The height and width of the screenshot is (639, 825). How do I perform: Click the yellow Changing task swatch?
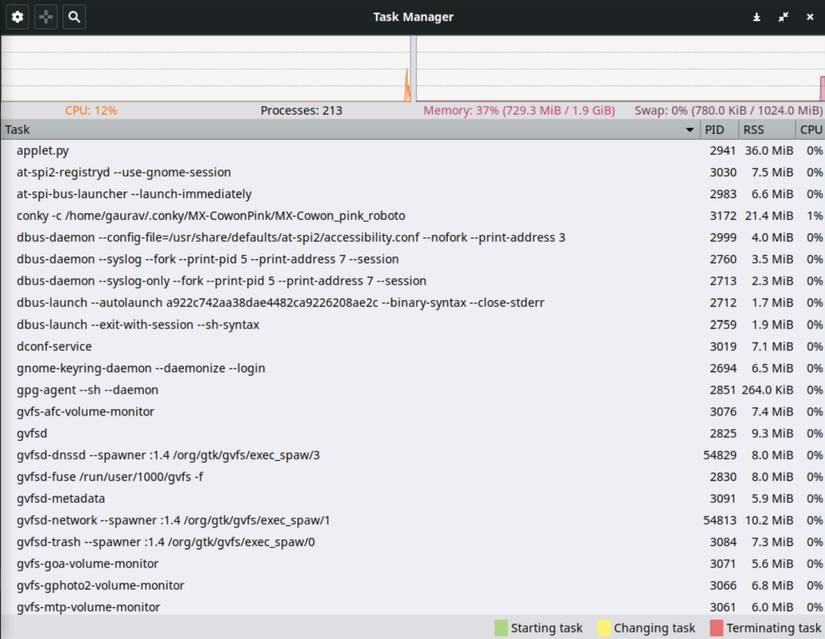(x=603, y=628)
